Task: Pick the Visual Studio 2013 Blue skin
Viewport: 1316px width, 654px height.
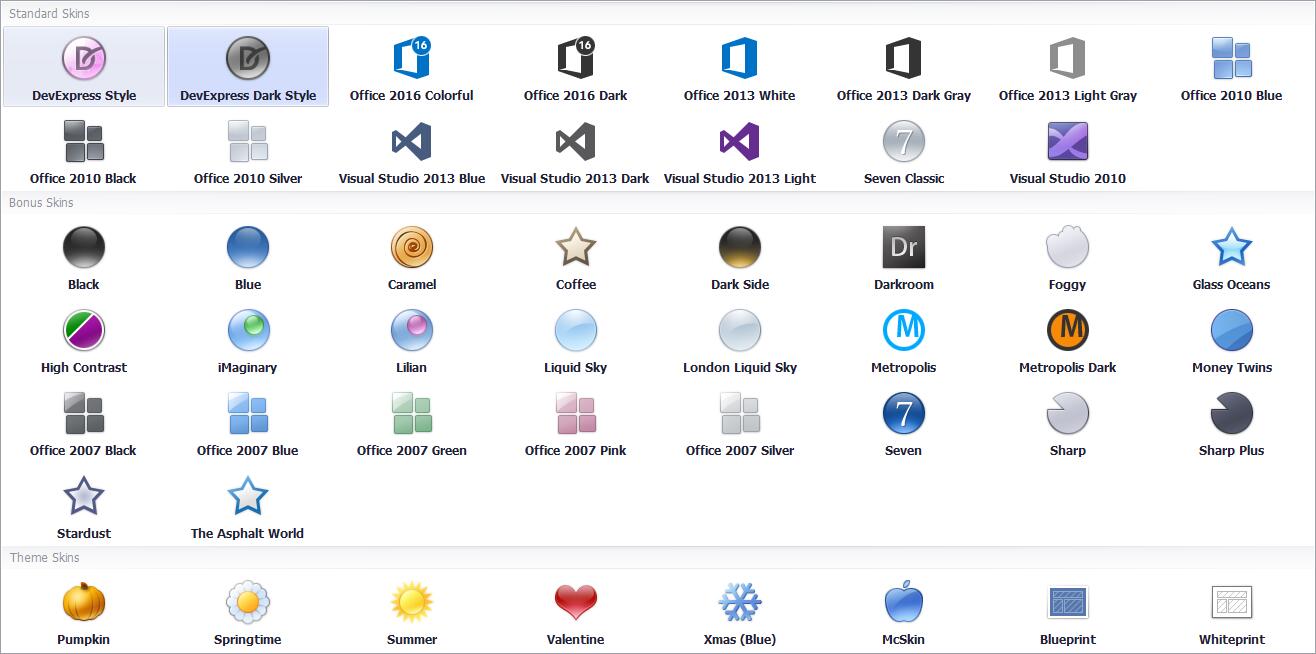Action: click(411, 141)
